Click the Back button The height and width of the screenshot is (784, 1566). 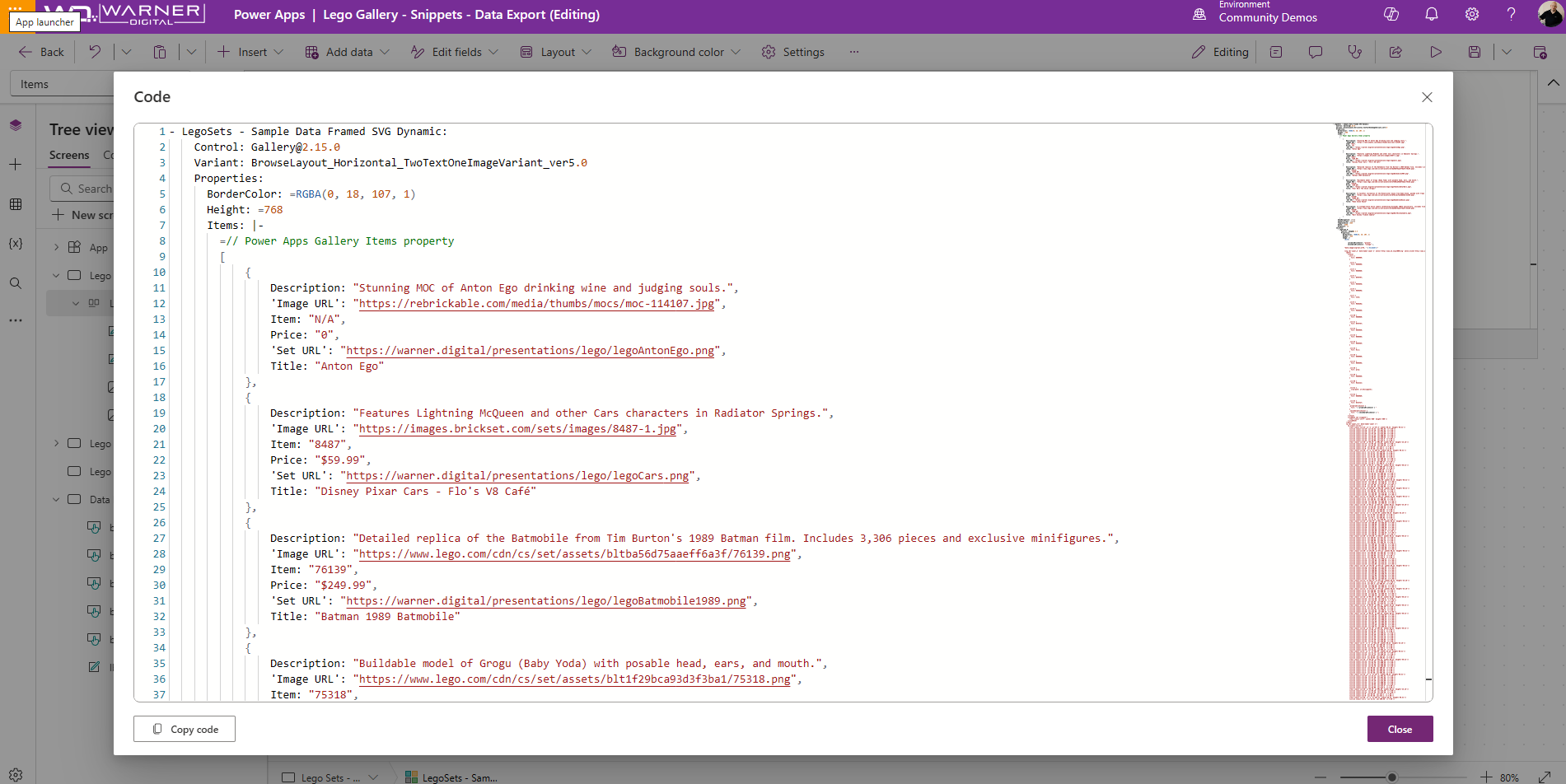(41, 52)
